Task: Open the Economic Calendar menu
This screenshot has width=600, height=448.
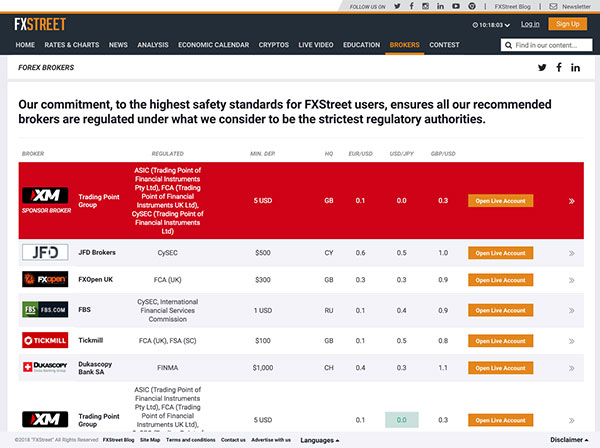Action: 214,45
